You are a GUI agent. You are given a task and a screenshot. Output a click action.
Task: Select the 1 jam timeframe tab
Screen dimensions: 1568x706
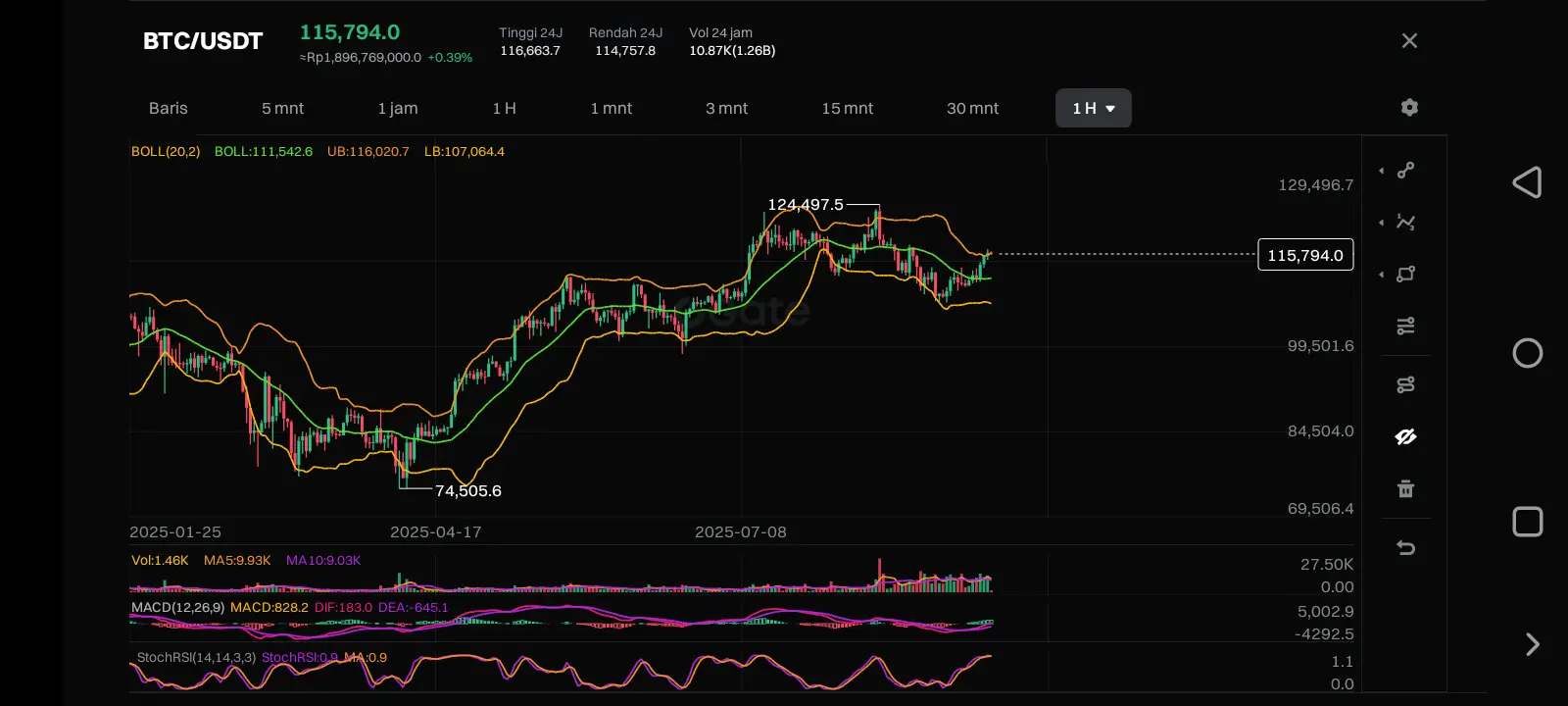(398, 108)
